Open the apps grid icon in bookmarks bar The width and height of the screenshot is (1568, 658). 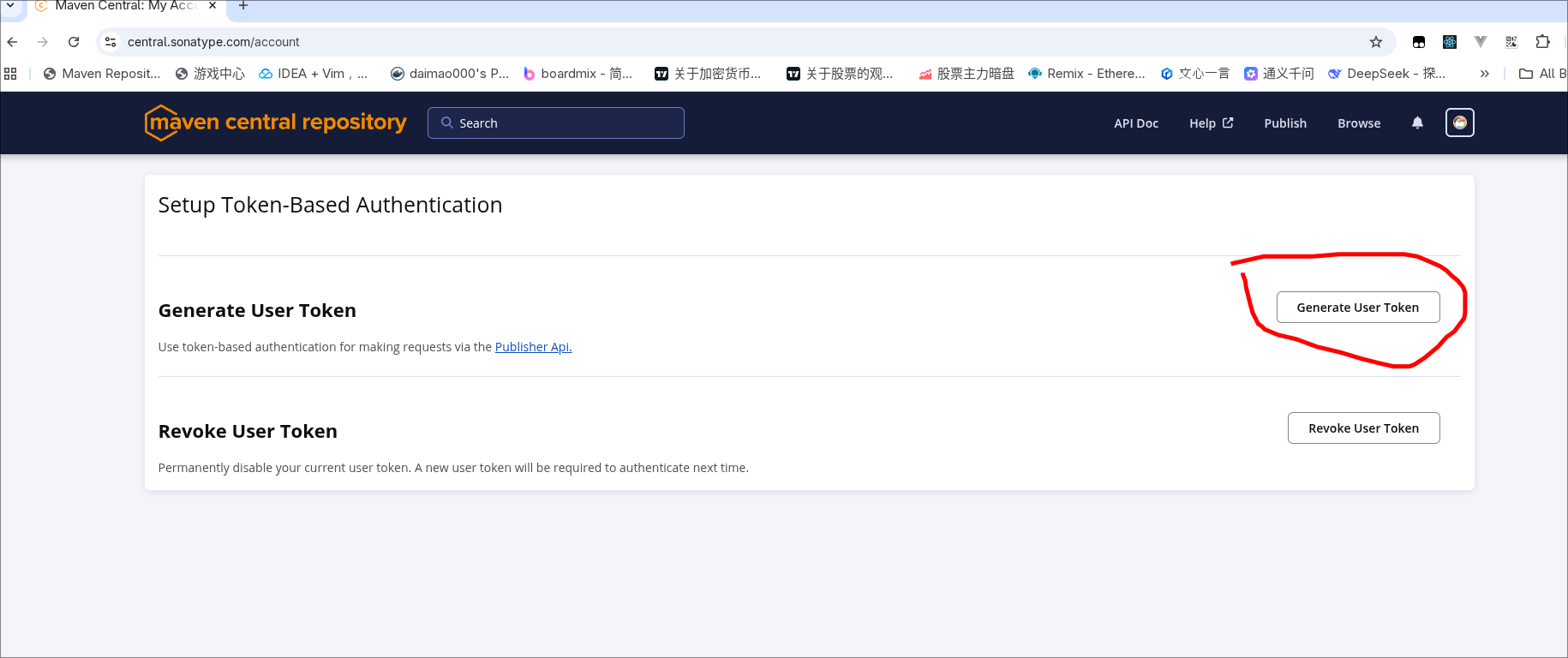point(10,74)
